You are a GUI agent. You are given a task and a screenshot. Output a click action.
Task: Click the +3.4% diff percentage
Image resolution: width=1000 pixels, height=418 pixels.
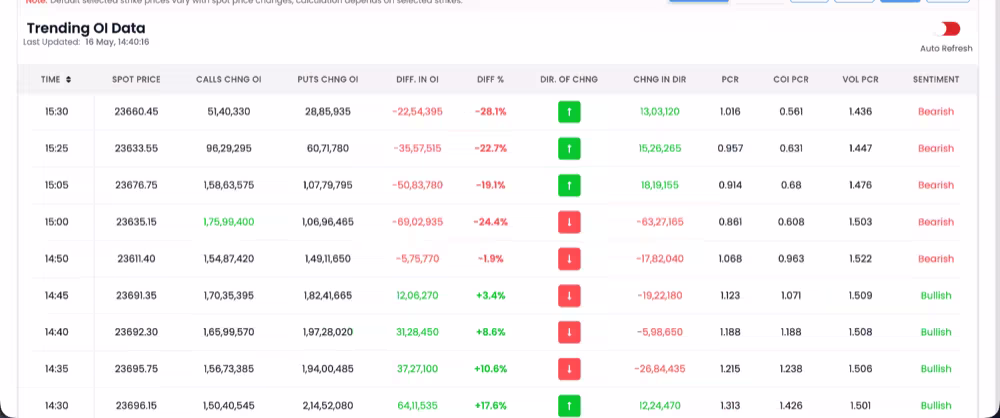pyautogui.click(x=490, y=296)
